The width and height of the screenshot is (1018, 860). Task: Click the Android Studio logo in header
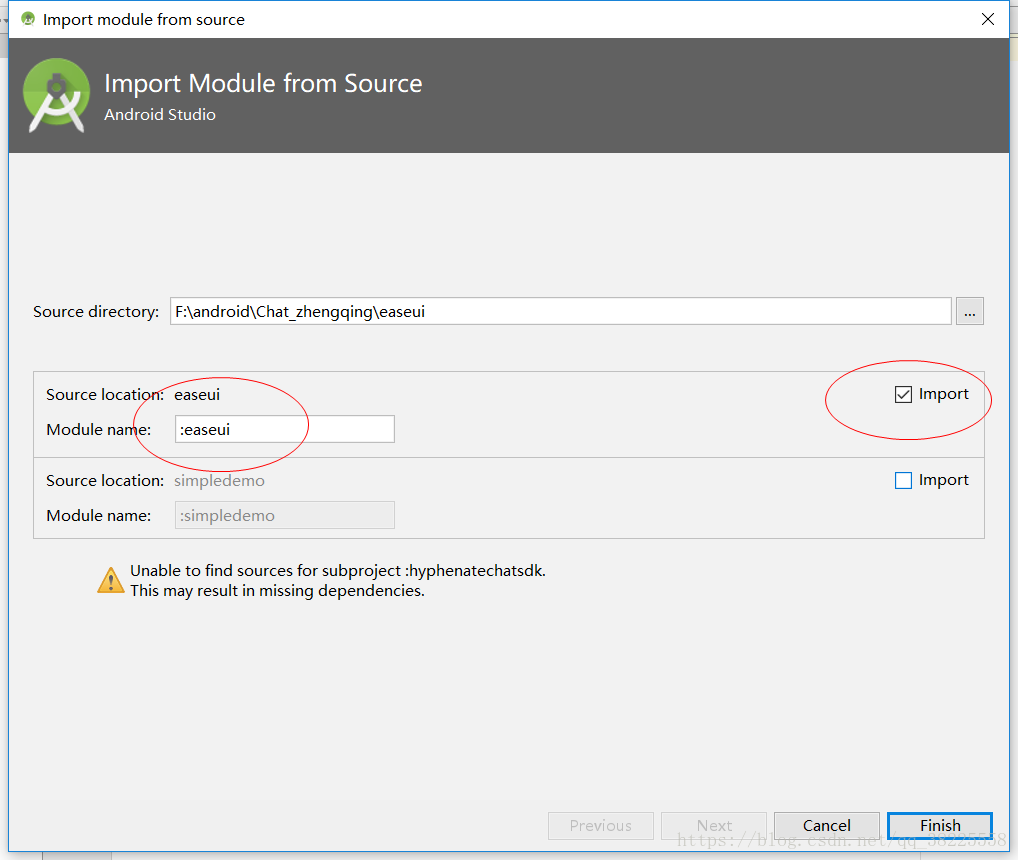tap(56, 95)
